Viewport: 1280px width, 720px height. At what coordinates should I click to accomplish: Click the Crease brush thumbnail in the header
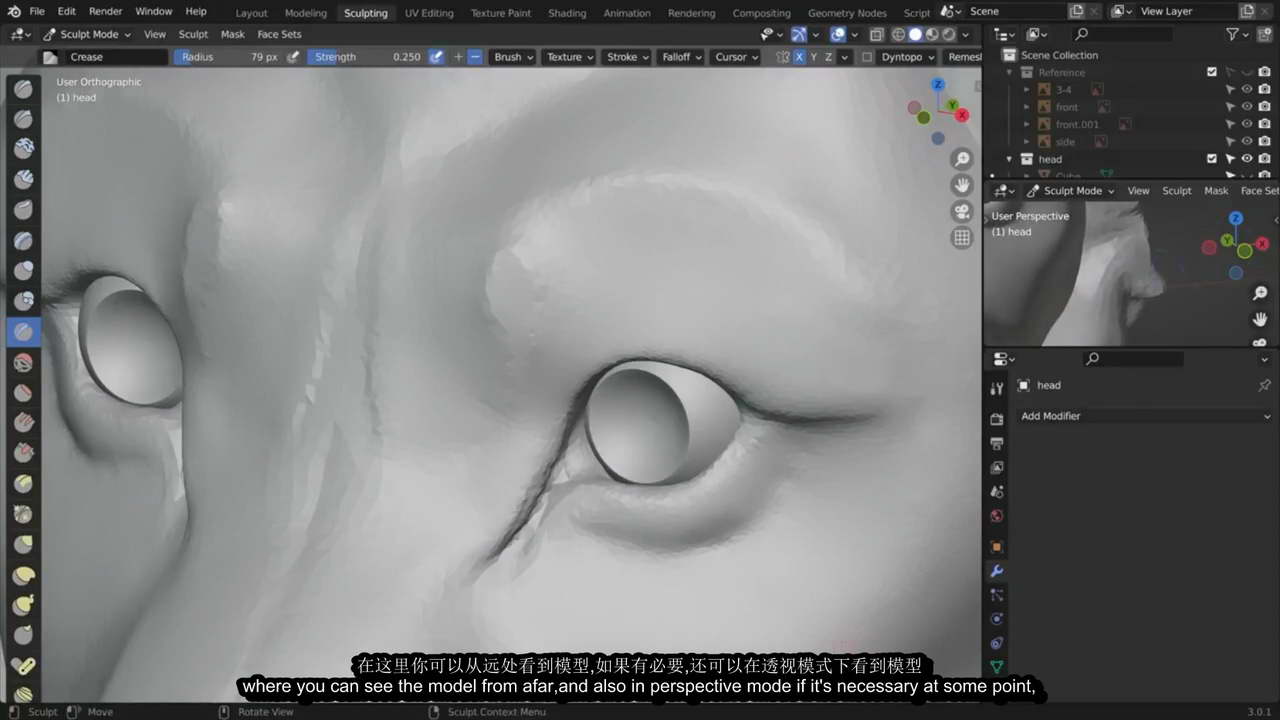(48, 57)
